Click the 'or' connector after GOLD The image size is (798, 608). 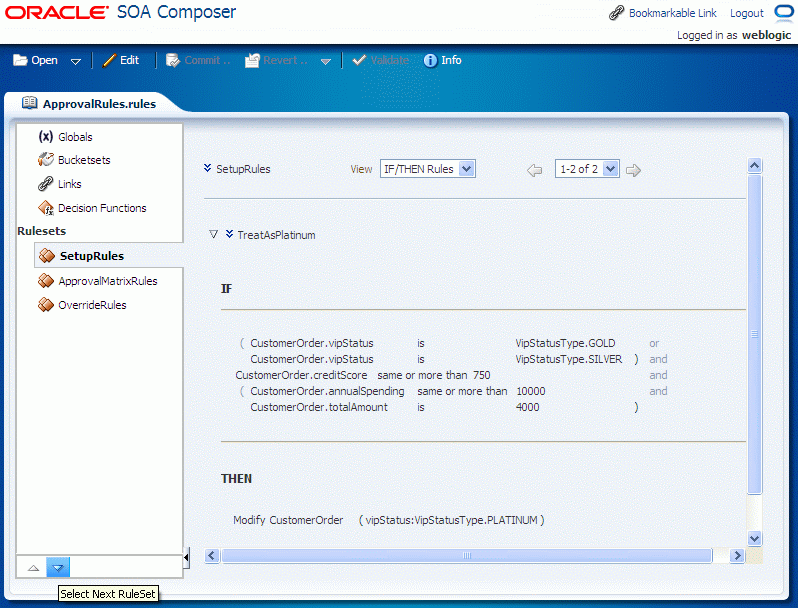click(654, 343)
